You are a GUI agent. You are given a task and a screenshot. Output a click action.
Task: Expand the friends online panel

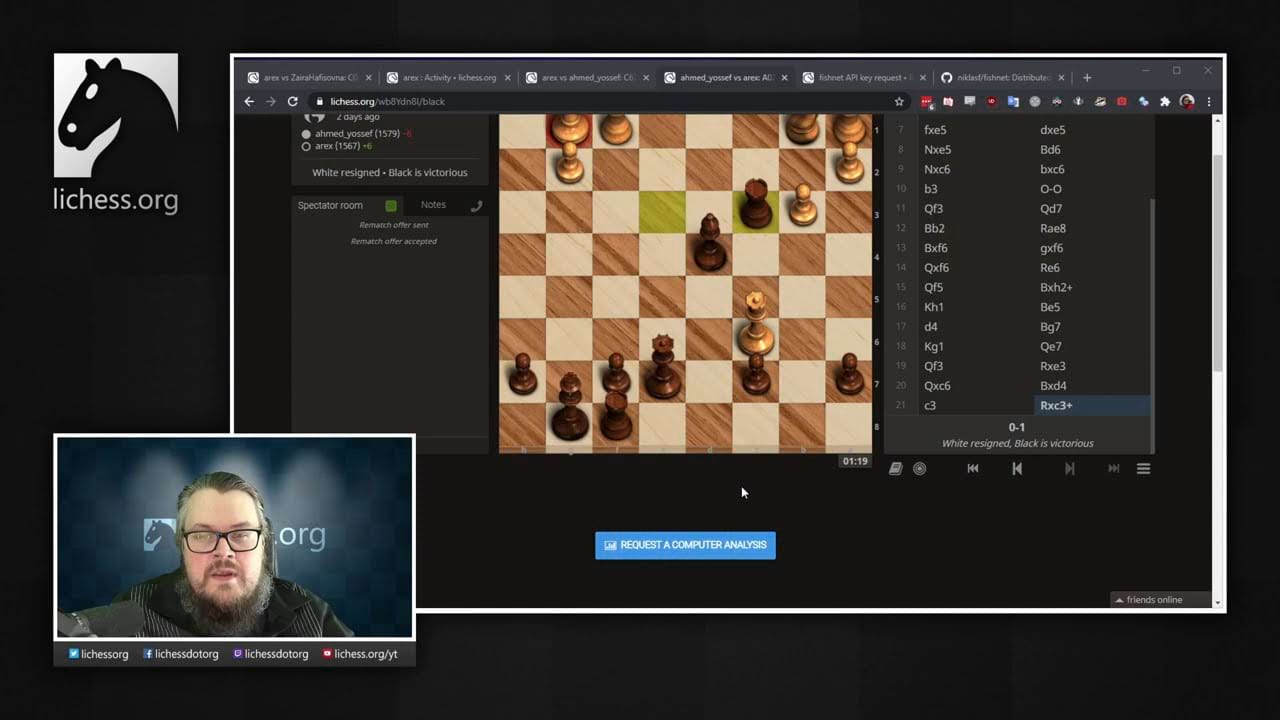(1149, 600)
